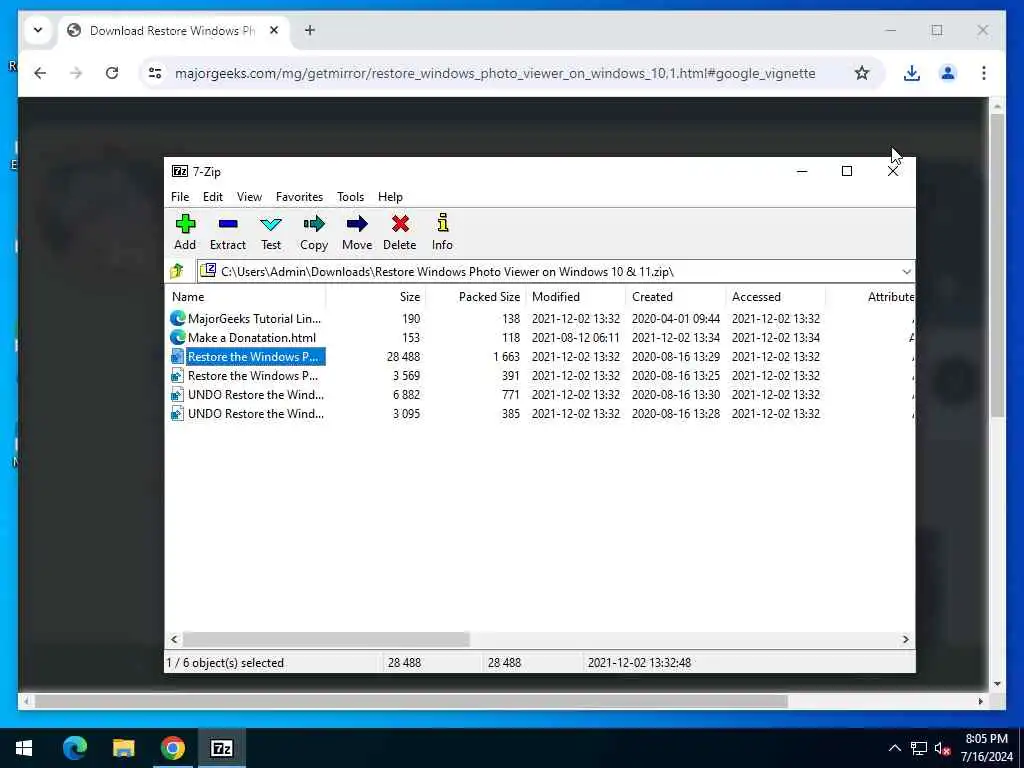
Task: Open a new Chrome tab
Action: [x=310, y=30]
